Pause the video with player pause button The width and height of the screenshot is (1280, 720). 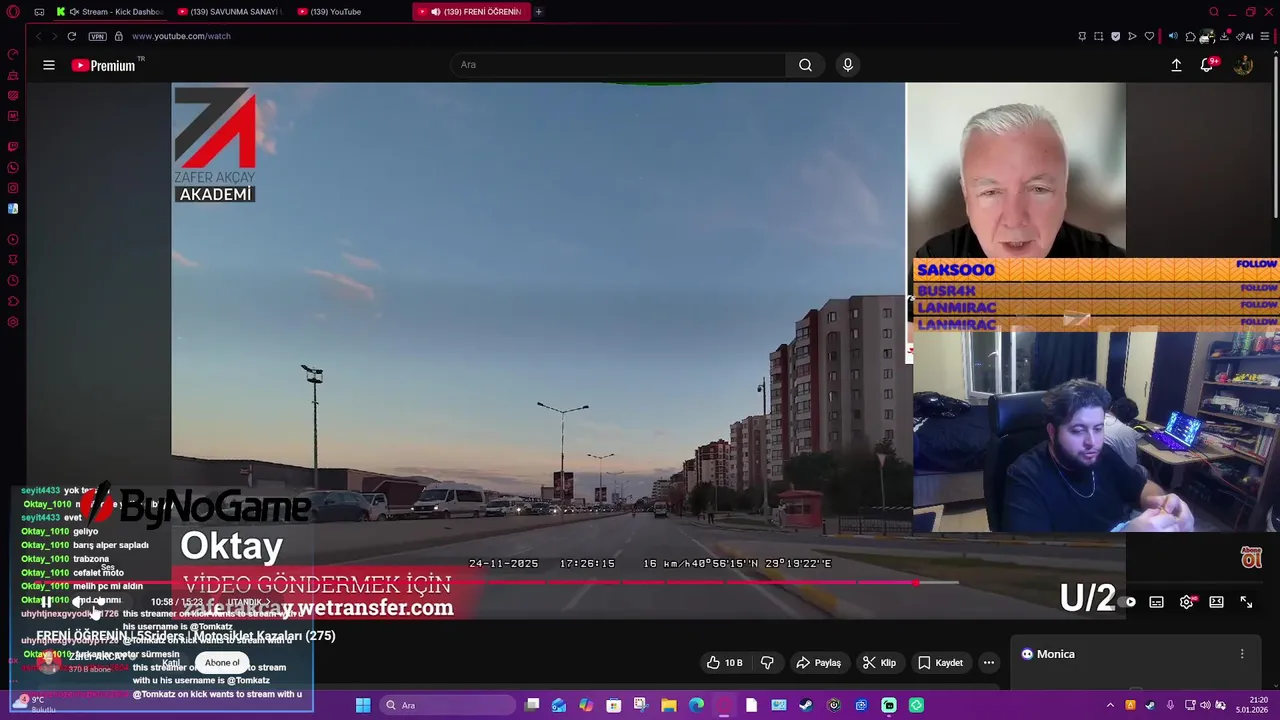[46, 602]
